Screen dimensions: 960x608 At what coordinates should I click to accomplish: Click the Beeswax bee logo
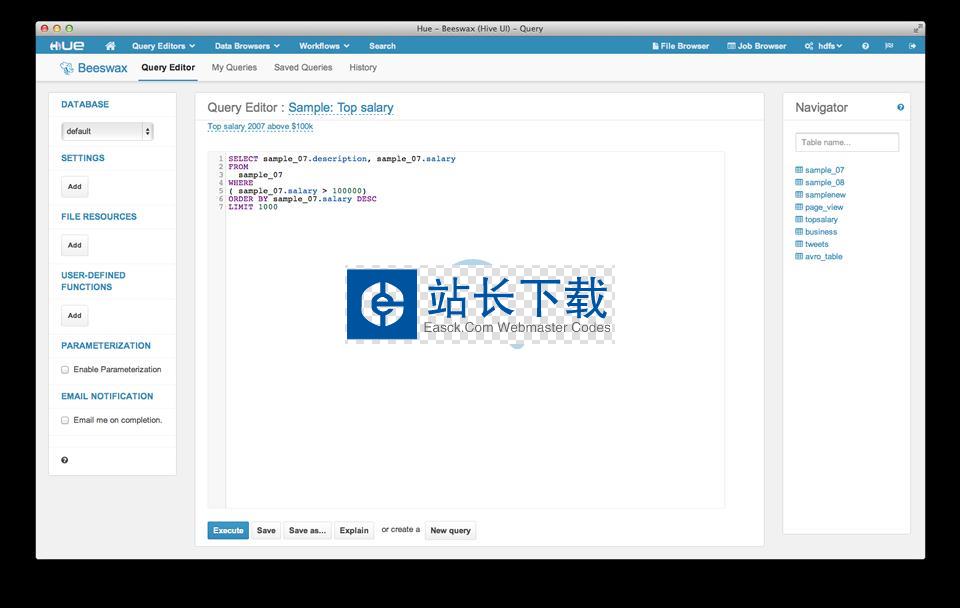(66, 68)
